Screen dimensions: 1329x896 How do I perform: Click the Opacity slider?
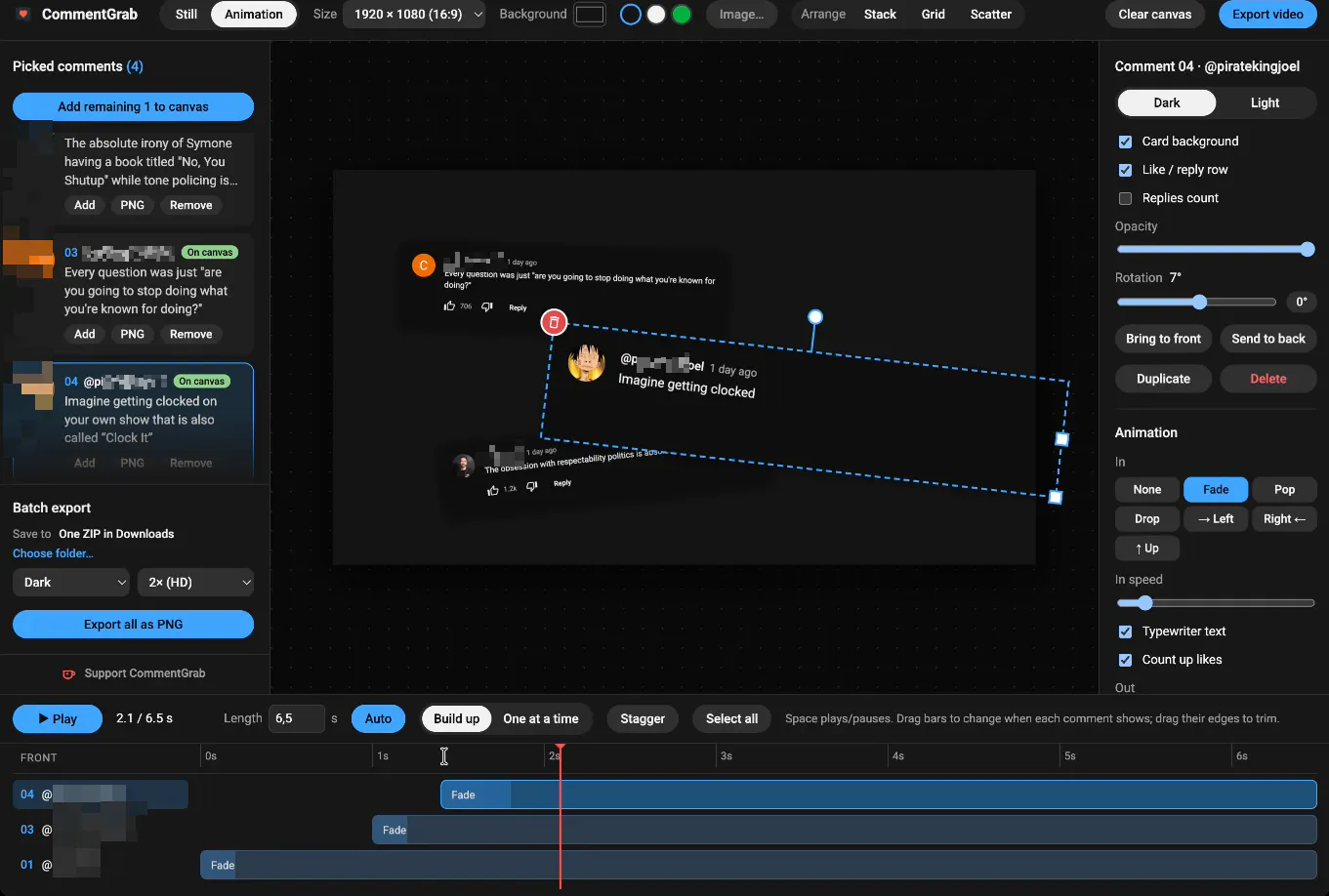(x=1216, y=250)
